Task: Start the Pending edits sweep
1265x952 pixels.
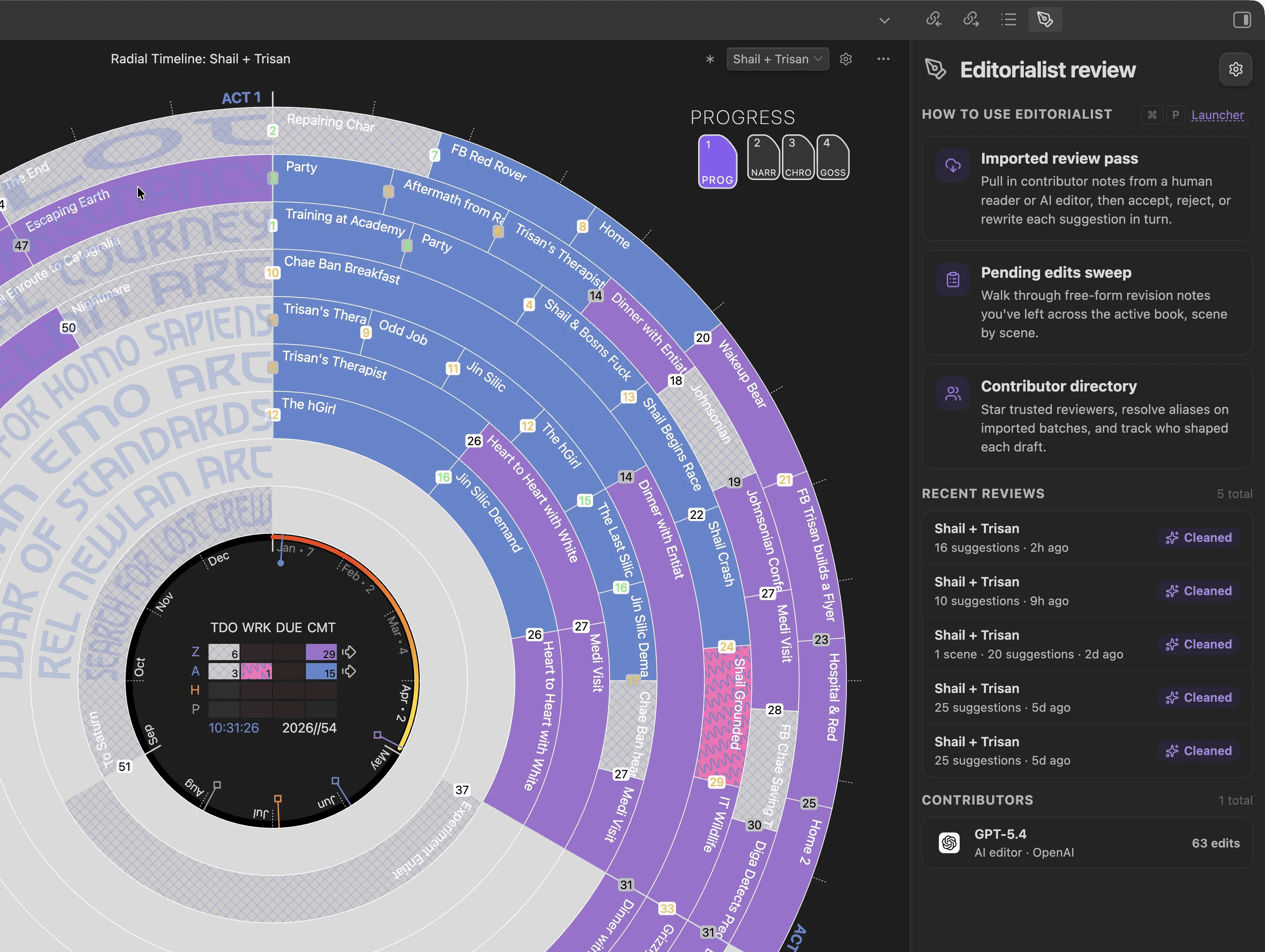Action: (1087, 302)
